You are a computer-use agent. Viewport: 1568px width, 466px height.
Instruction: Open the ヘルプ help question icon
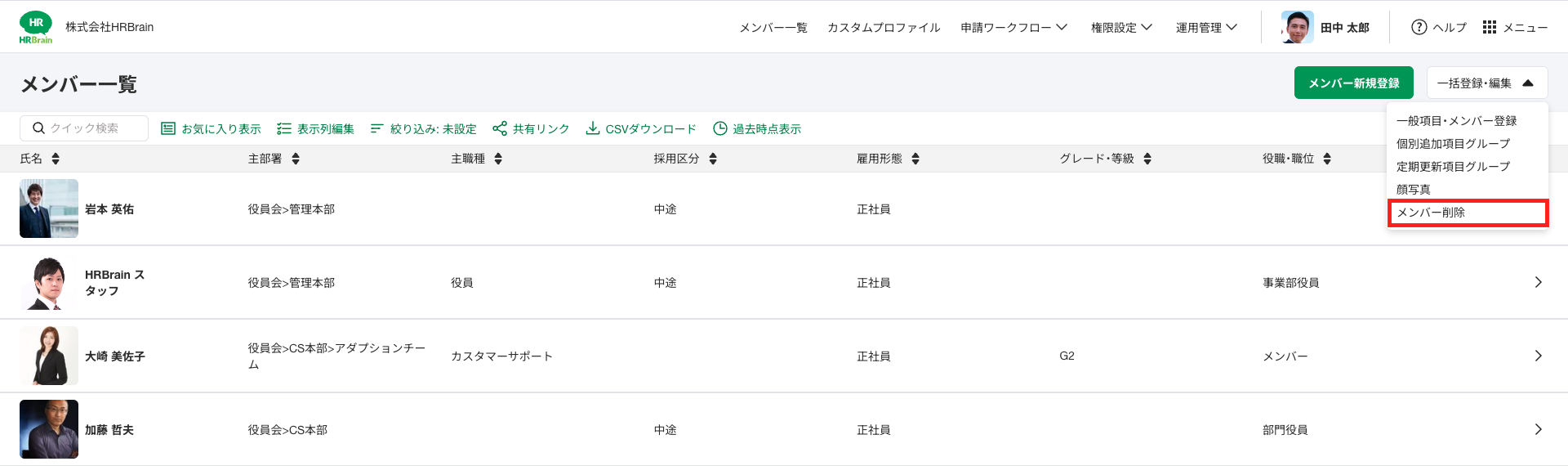(1419, 27)
